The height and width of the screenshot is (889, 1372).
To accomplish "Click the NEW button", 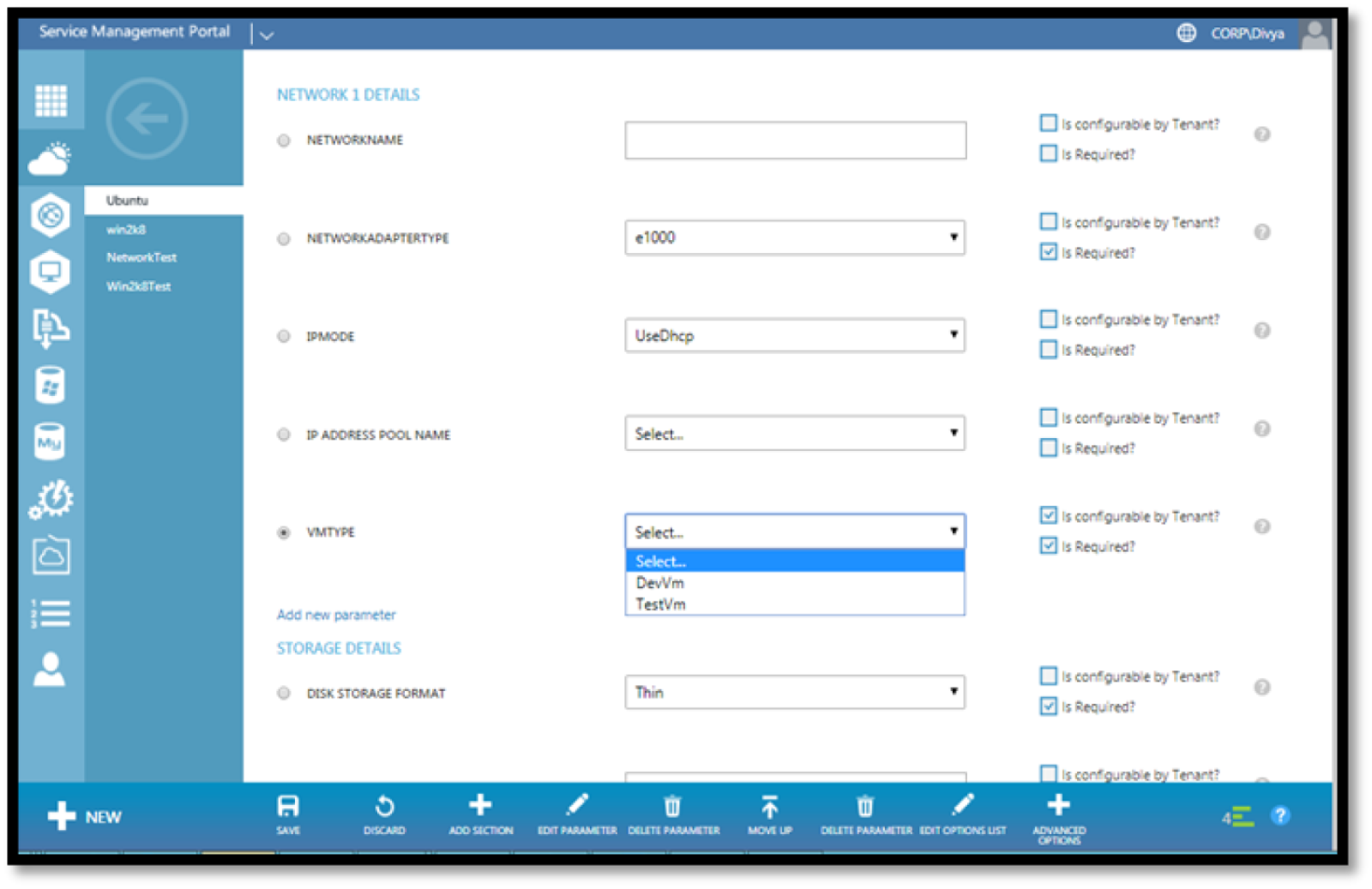I will (x=85, y=816).
